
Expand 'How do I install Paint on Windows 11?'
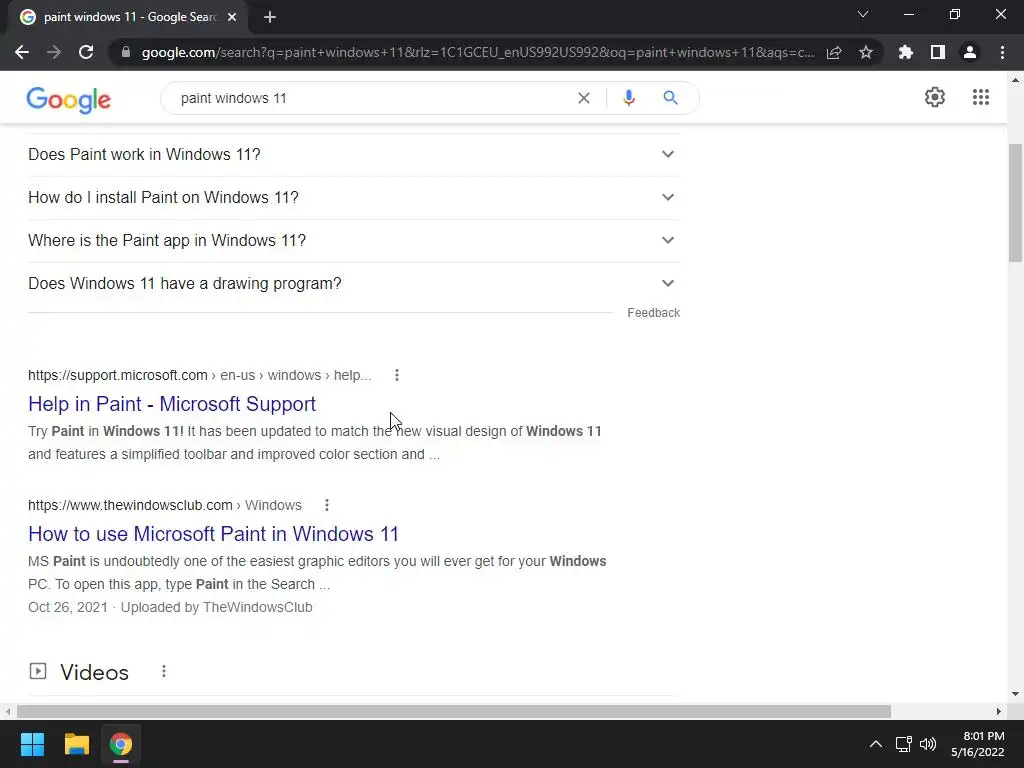[x=354, y=197]
